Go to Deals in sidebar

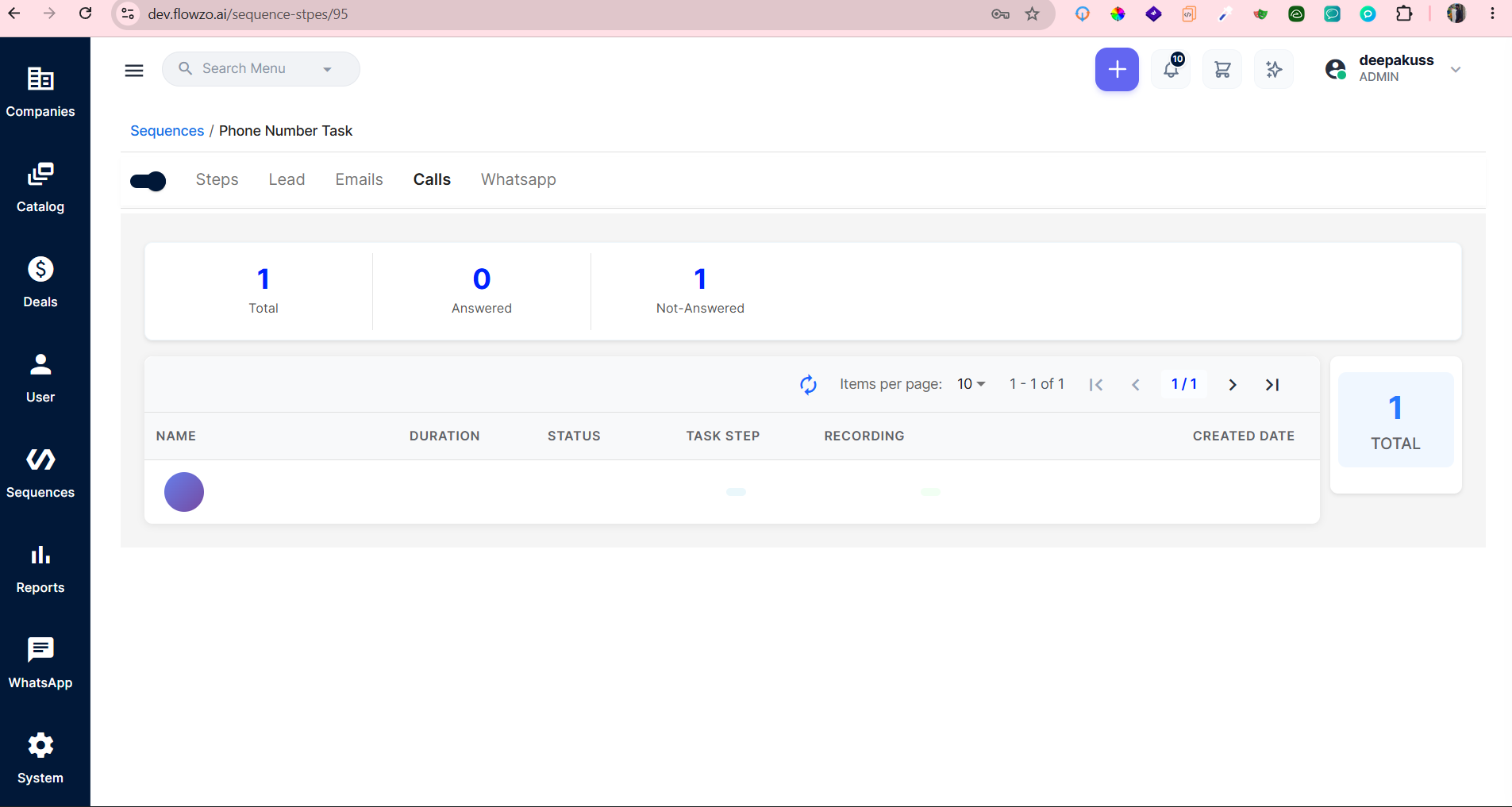40,283
